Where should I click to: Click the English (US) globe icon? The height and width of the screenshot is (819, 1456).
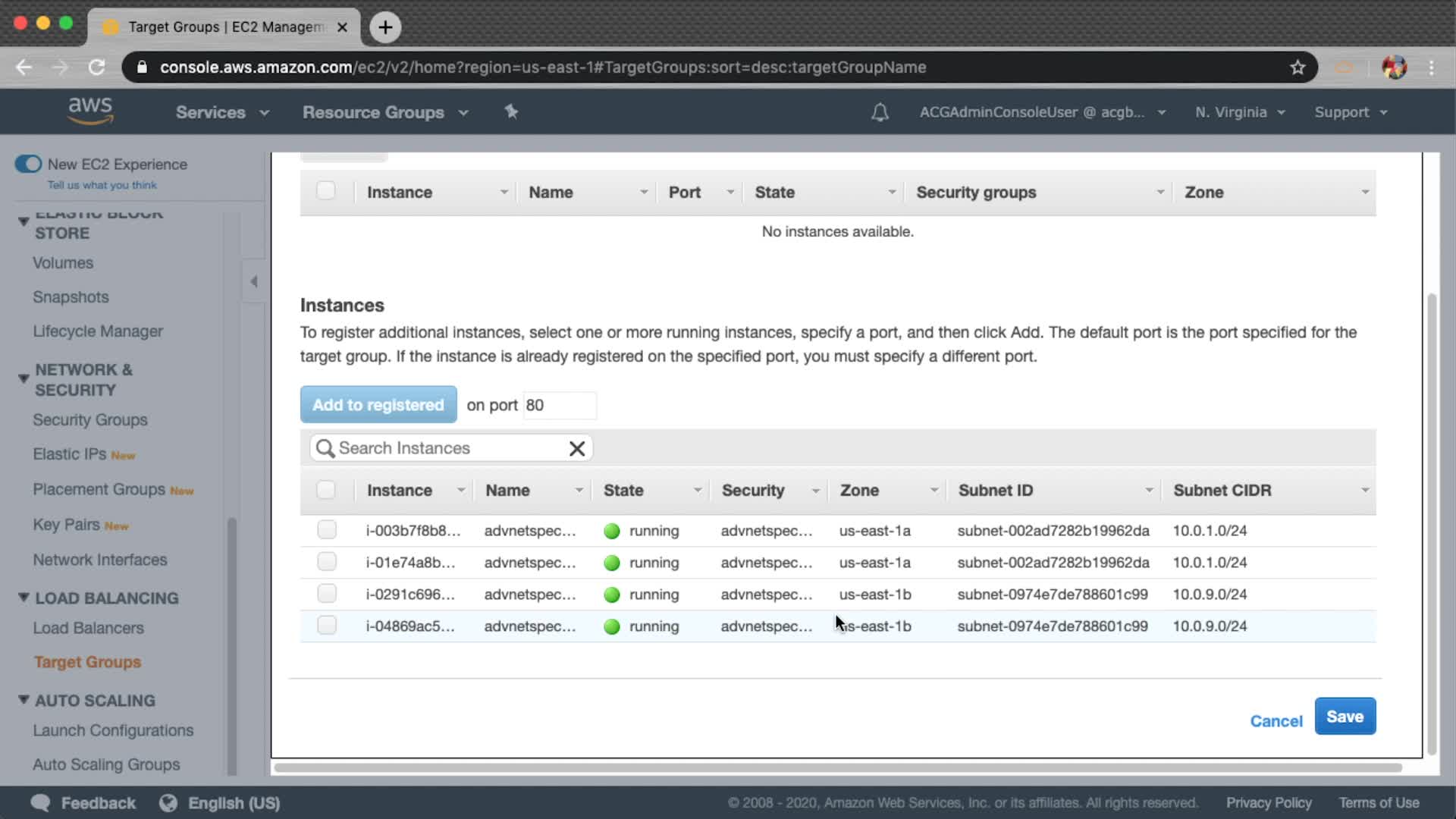pos(168,803)
